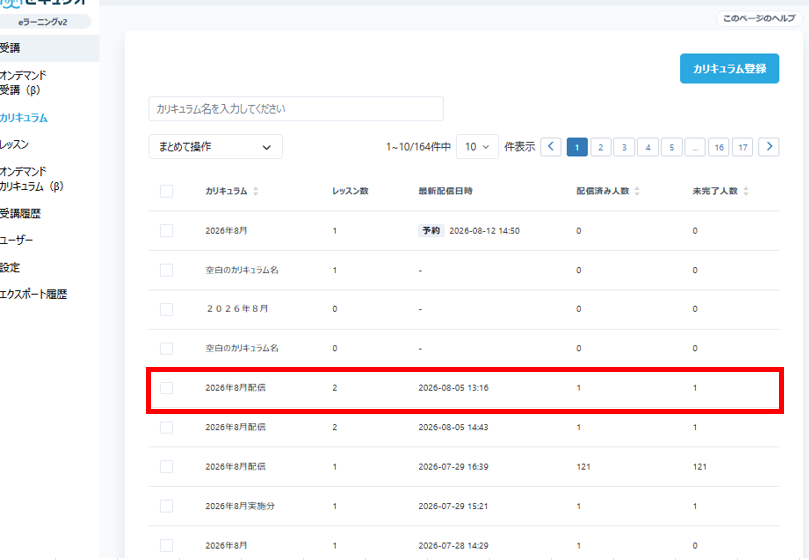
Task: Click the date 2026-07-28 14:29
Action: (x=454, y=546)
